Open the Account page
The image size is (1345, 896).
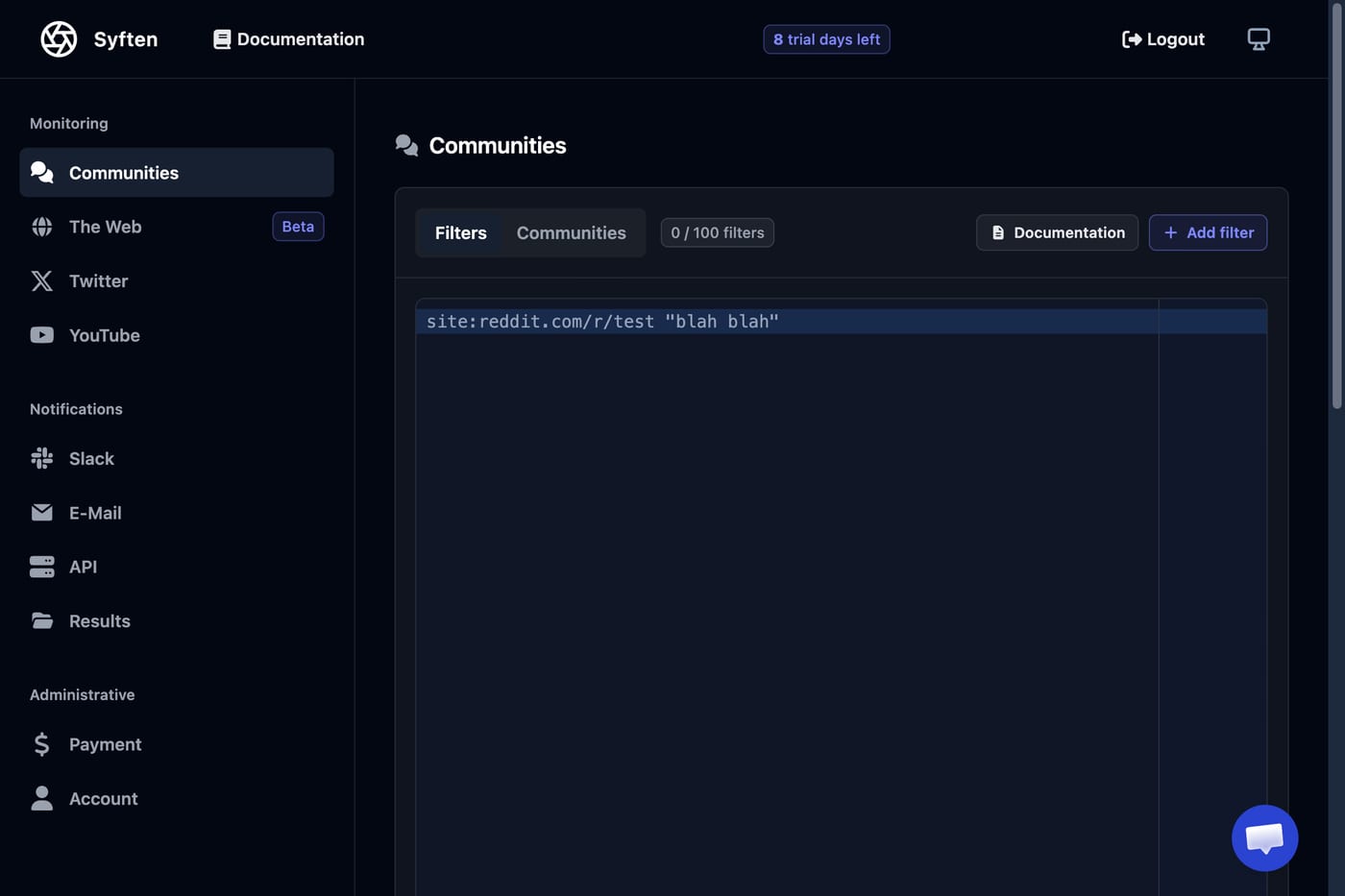click(x=177, y=798)
